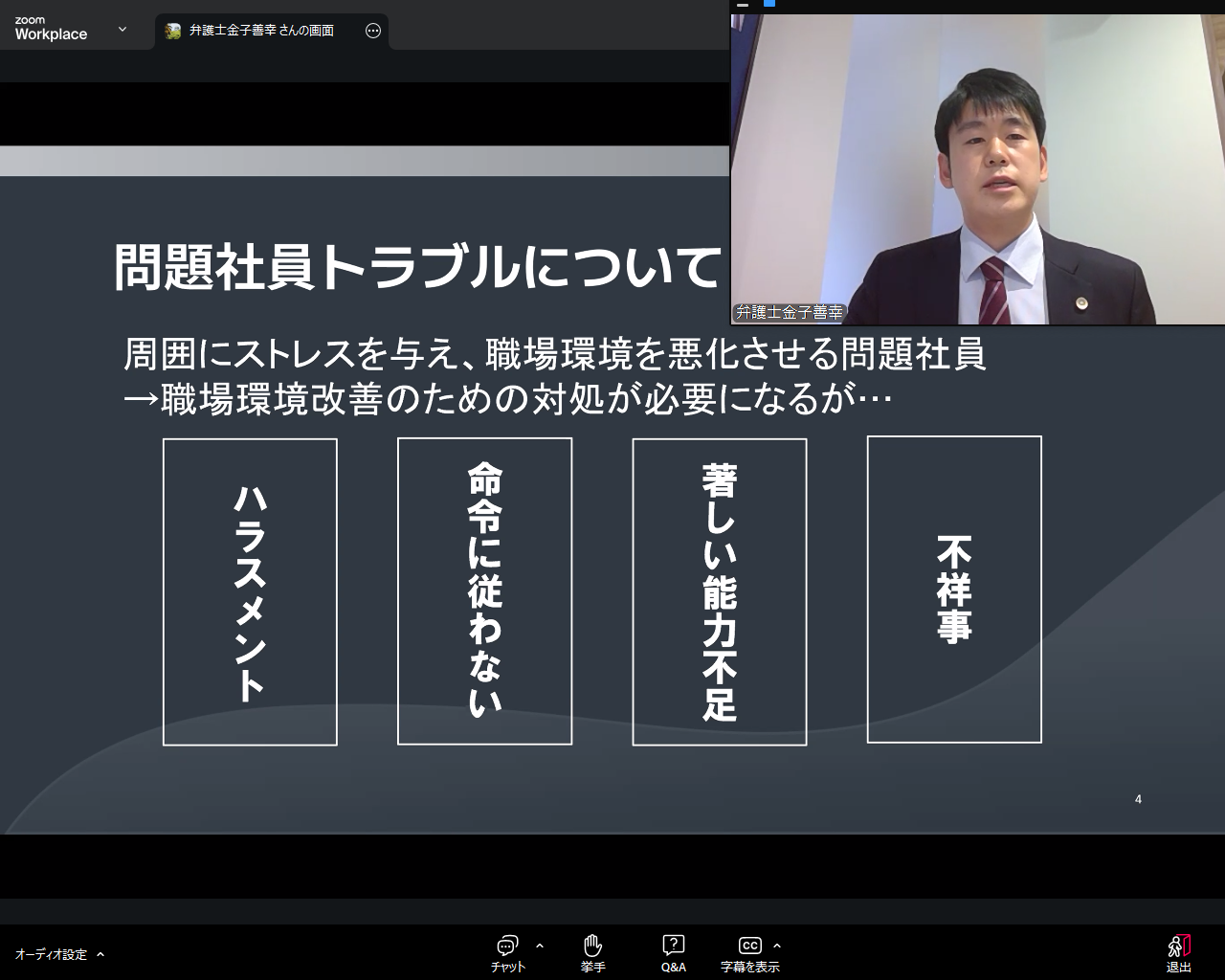Click the 著しい能力不足 box on the slide
Screen dimensions: 1225x980
[720, 591]
